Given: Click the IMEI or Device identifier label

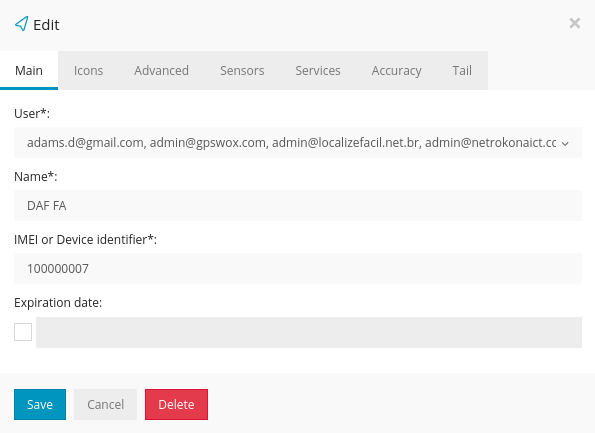Looking at the screenshot, I should pos(85,240).
